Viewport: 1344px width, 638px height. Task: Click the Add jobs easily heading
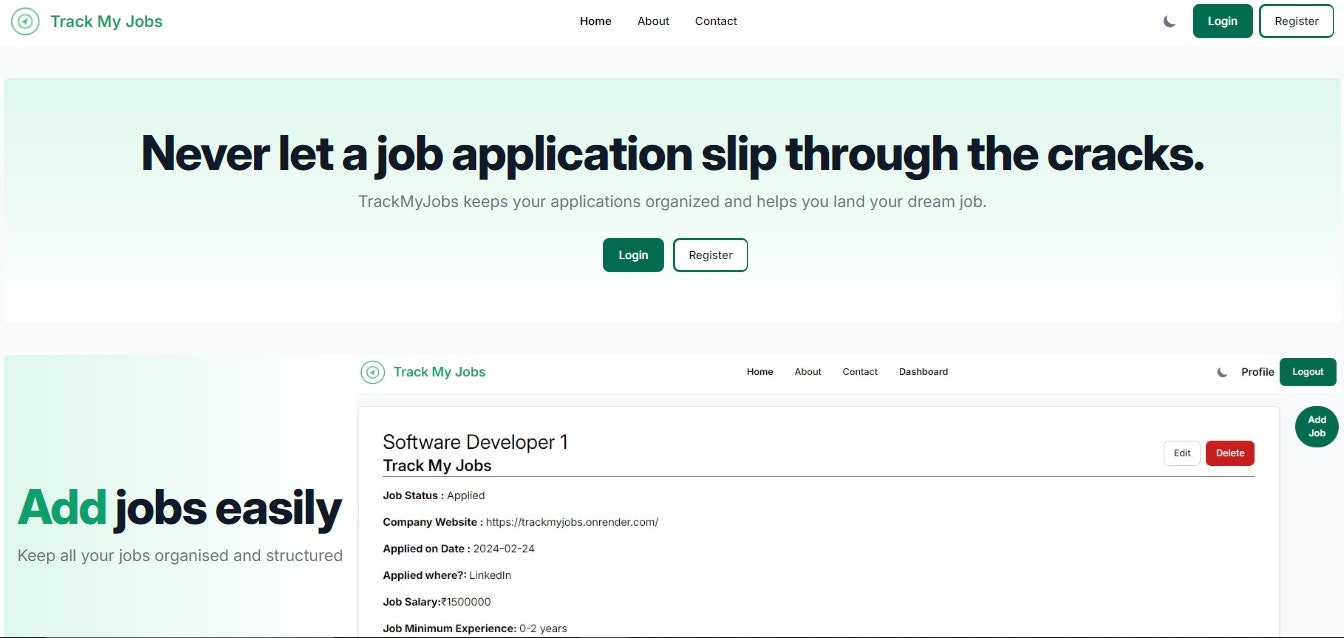click(x=180, y=508)
